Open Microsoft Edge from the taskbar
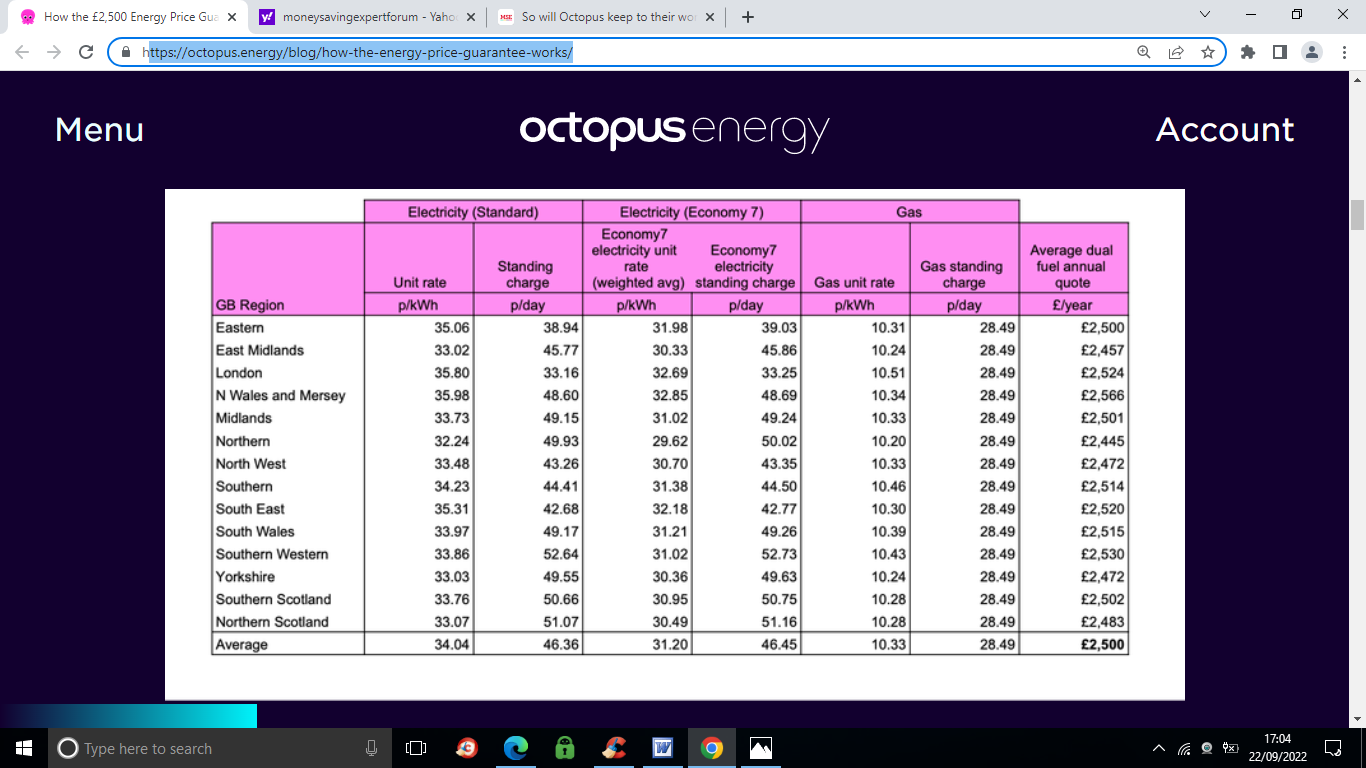The height and width of the screenshot is (768, 1366). click(516, 748)
